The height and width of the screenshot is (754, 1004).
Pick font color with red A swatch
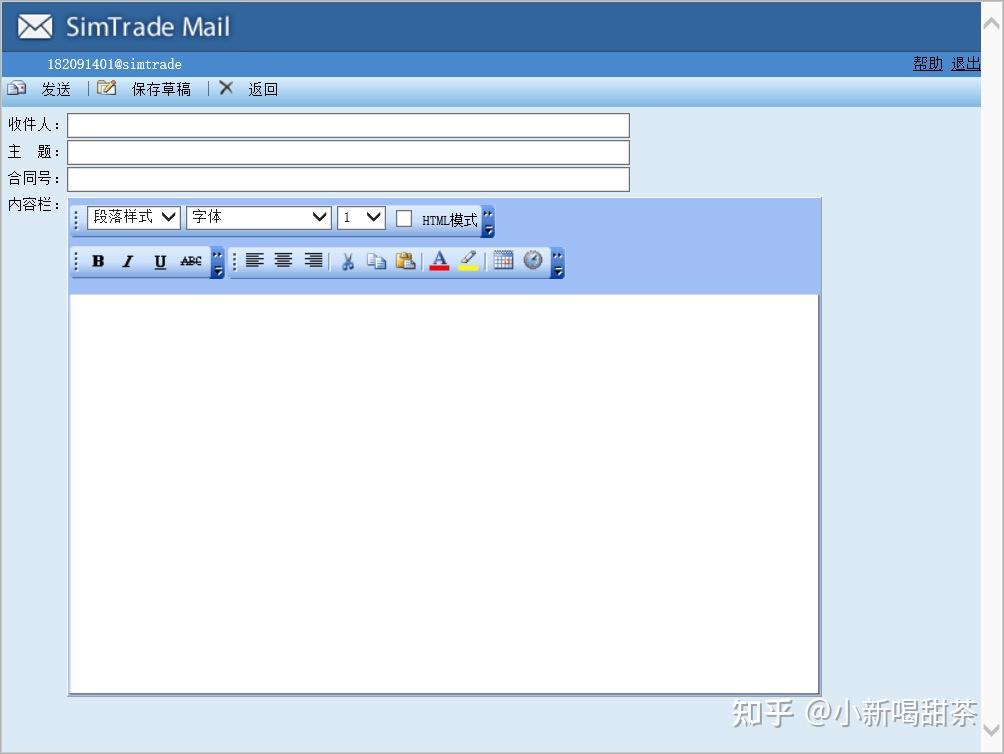(439, 261)
